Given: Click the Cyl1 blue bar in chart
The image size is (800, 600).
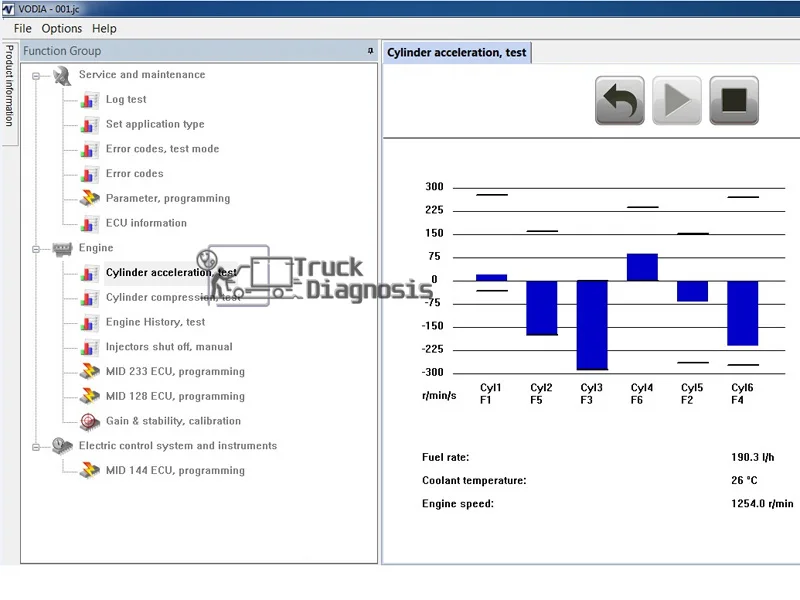Looking at the screenshot, I should [x=491, y=278].
